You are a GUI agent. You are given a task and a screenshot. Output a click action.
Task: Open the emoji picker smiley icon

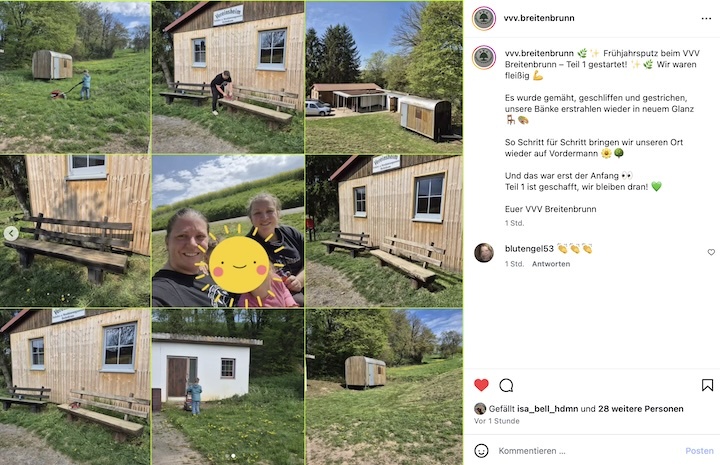tap(481, 451)
